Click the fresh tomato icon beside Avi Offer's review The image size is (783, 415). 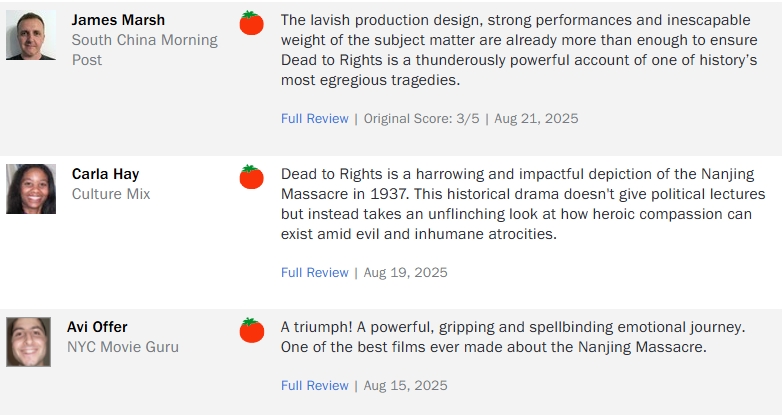click(x=252, y=330)
